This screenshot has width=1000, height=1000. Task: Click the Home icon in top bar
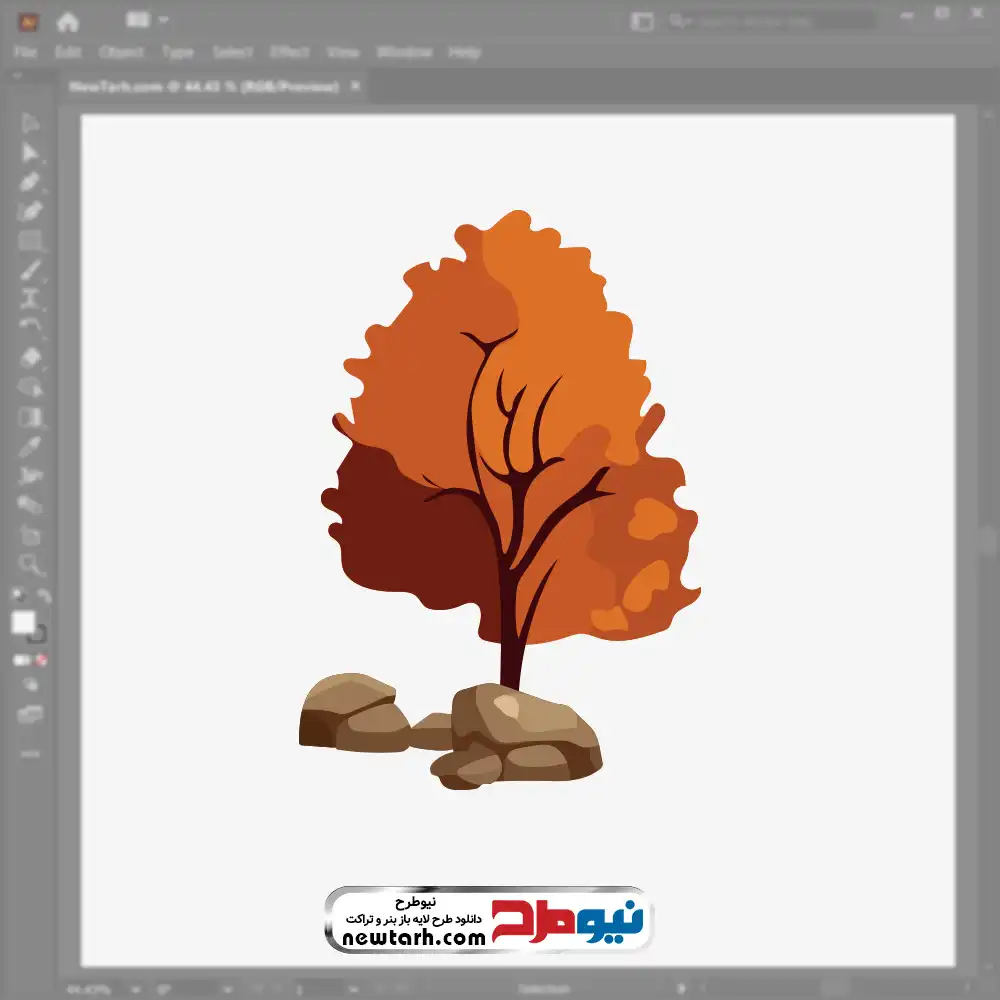(x=67, y=21)
